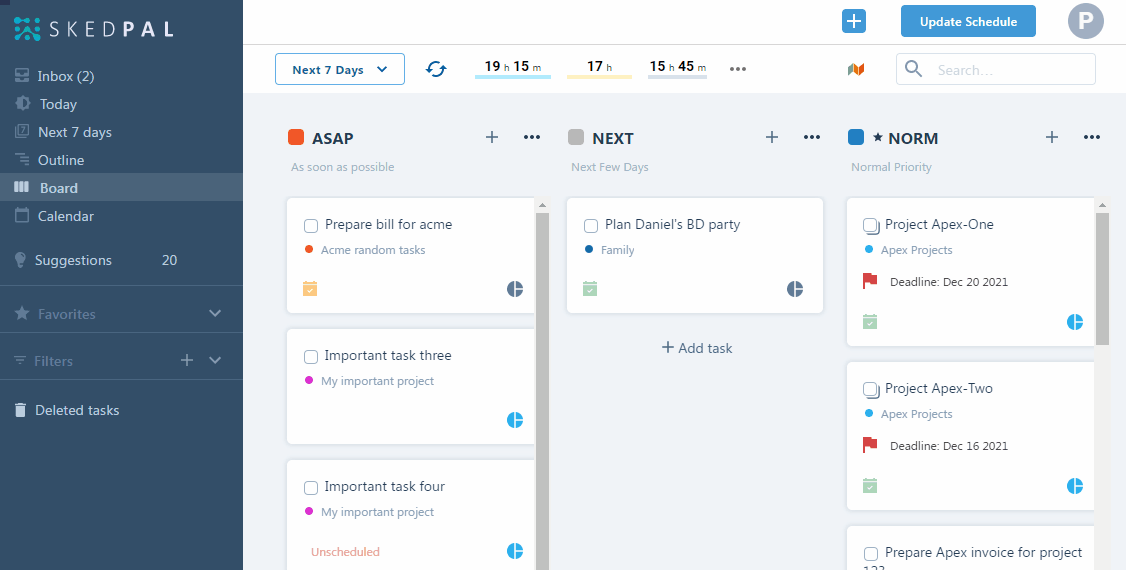Add a task to ASAP column
The image size is (1126, 570).
pos(492,137)
